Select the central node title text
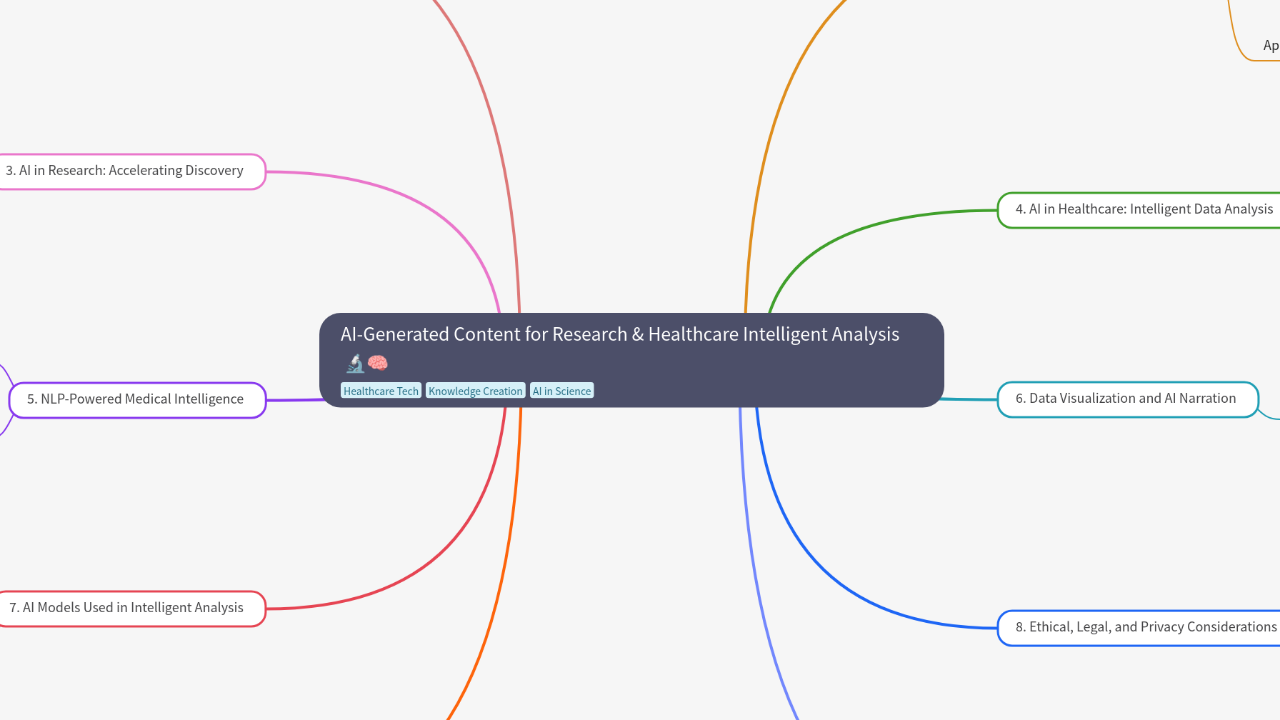Viewport: 1280px width, 720px height. click(619, 334)
